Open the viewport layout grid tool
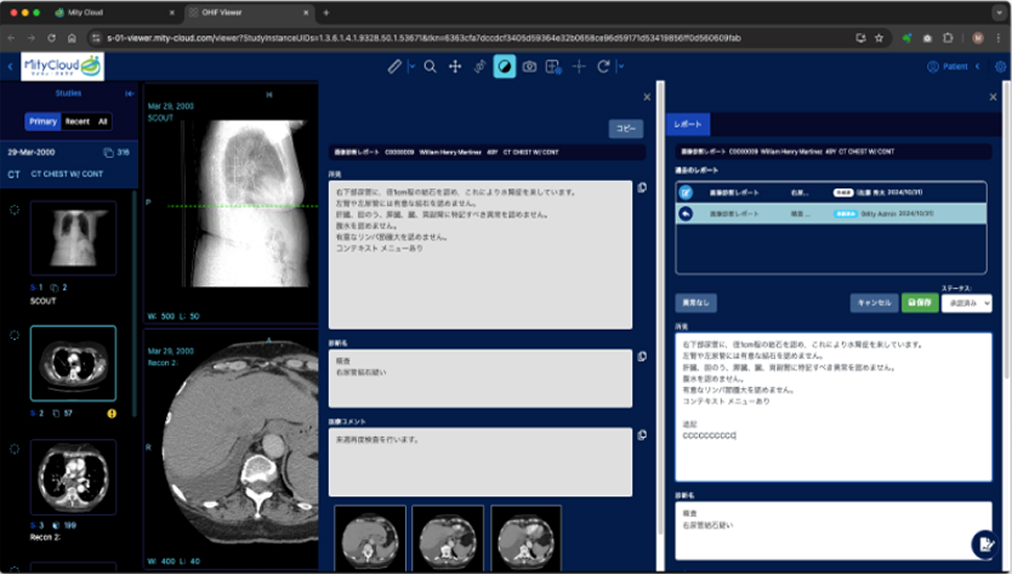 (x=554, y=67)
